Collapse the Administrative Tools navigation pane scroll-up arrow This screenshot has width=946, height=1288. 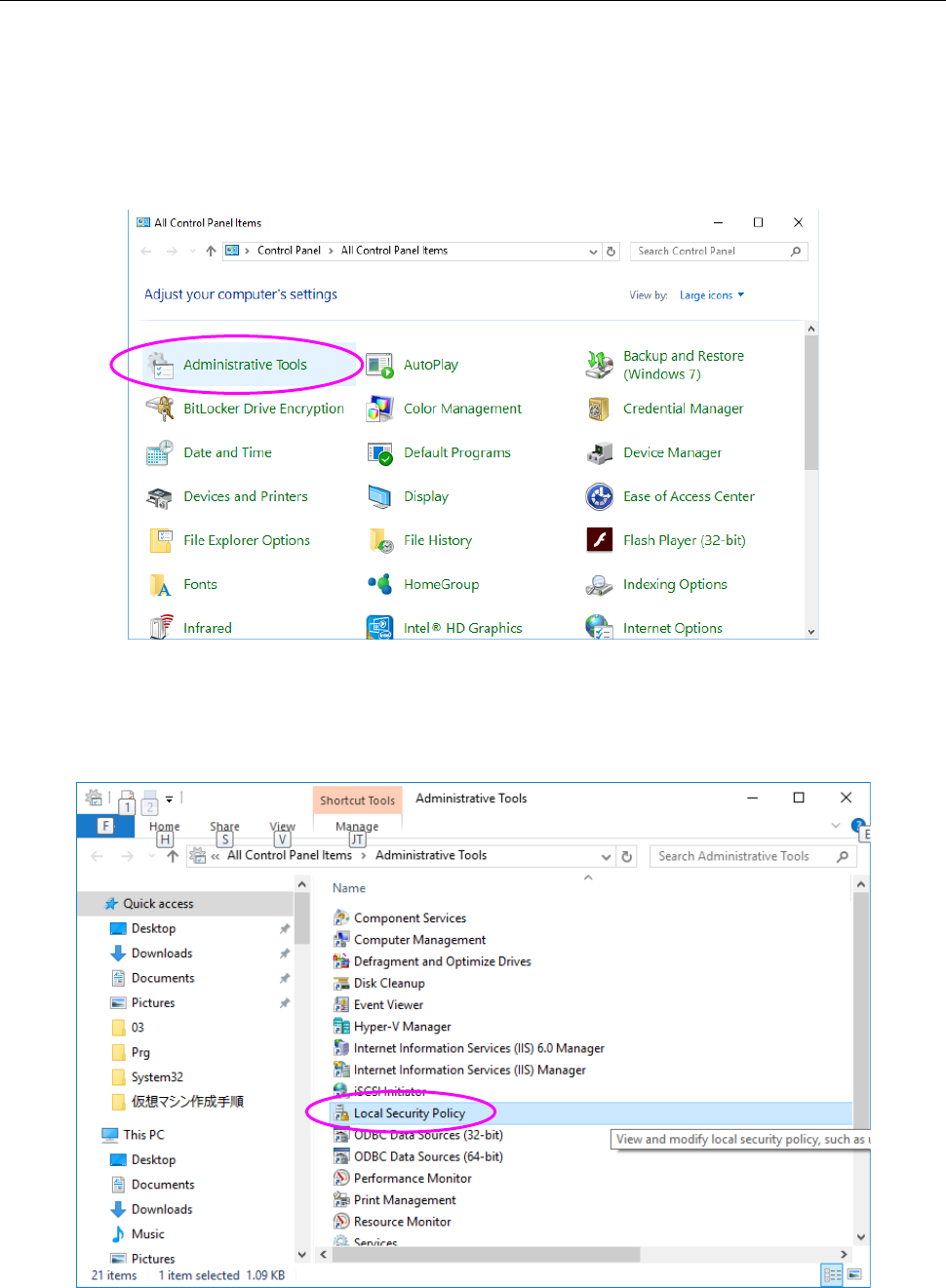tap(301, 884)
